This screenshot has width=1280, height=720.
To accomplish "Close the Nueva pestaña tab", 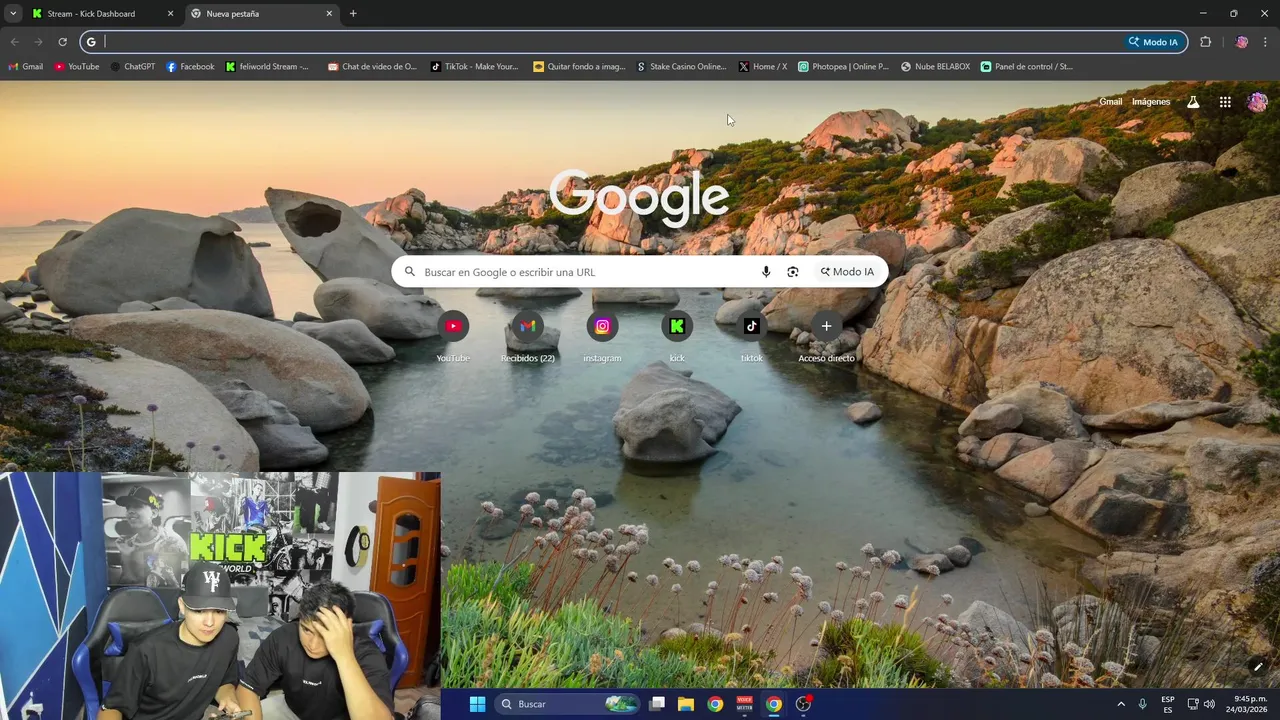I will (x=329, y=14).
